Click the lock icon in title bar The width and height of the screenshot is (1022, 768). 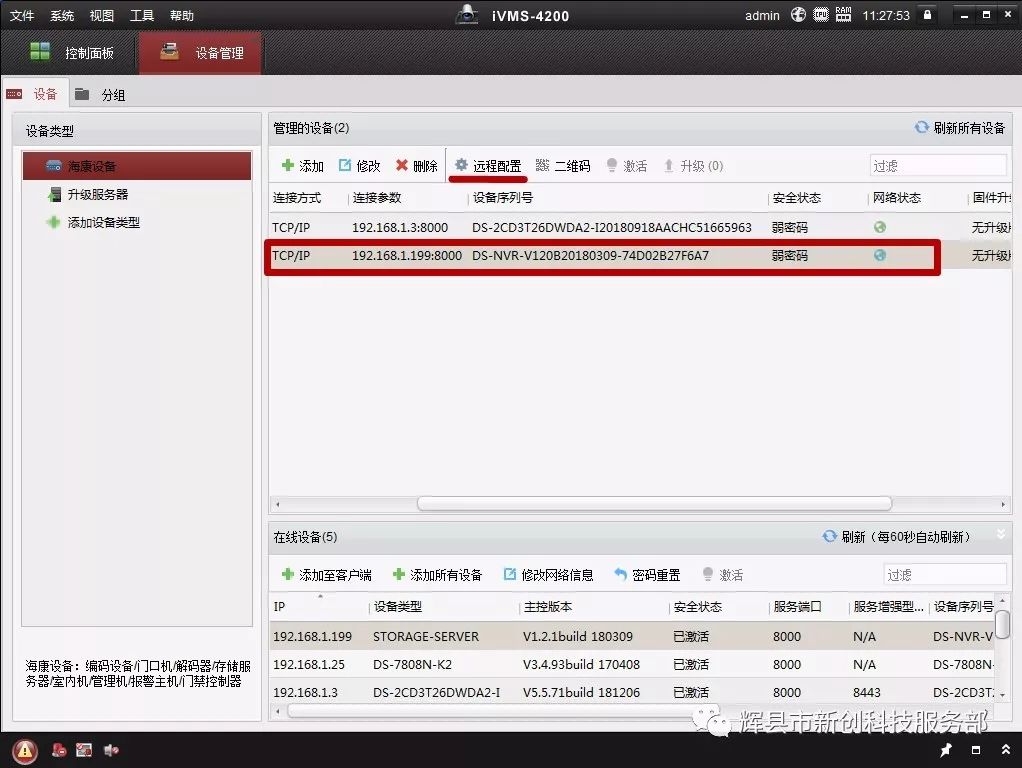[927, 14]
